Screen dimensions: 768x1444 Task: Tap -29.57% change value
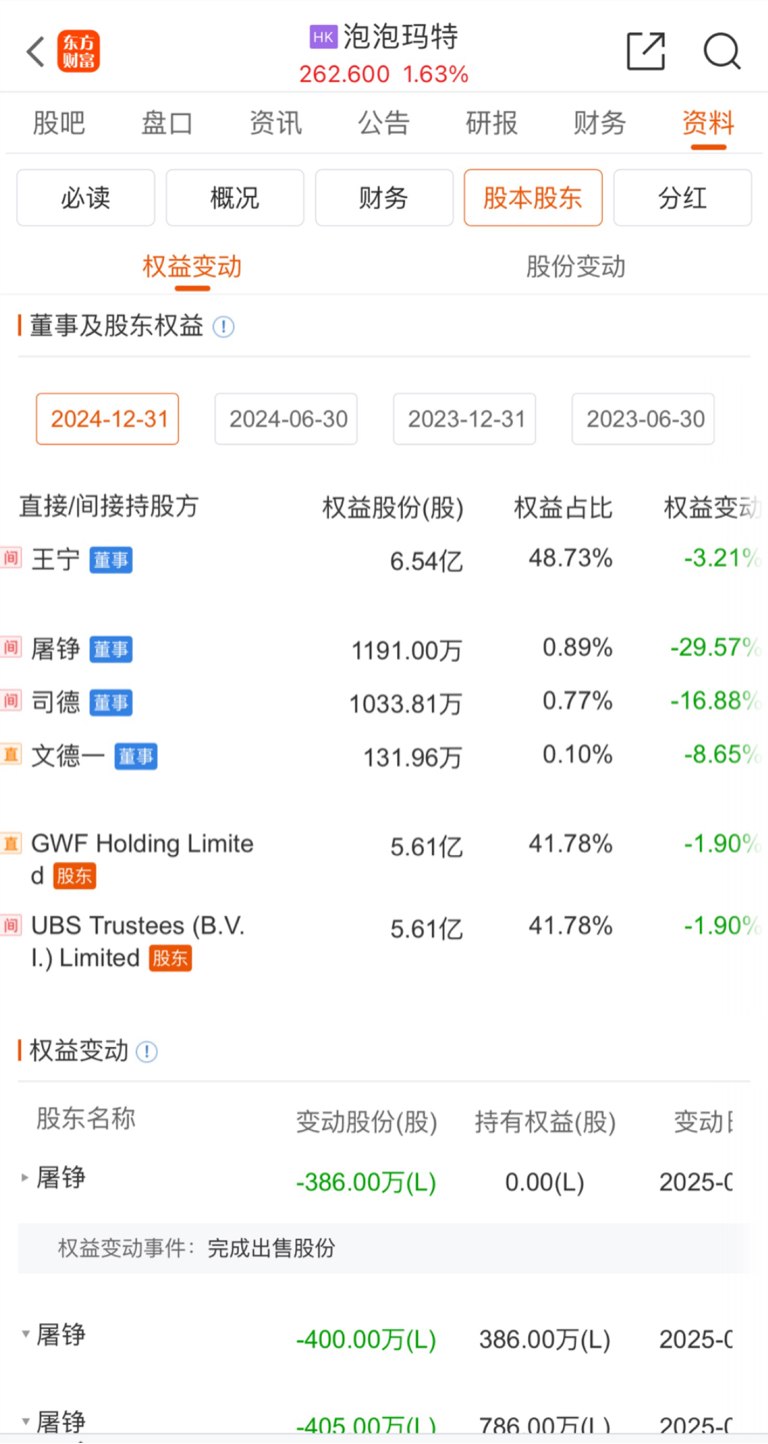715,648
